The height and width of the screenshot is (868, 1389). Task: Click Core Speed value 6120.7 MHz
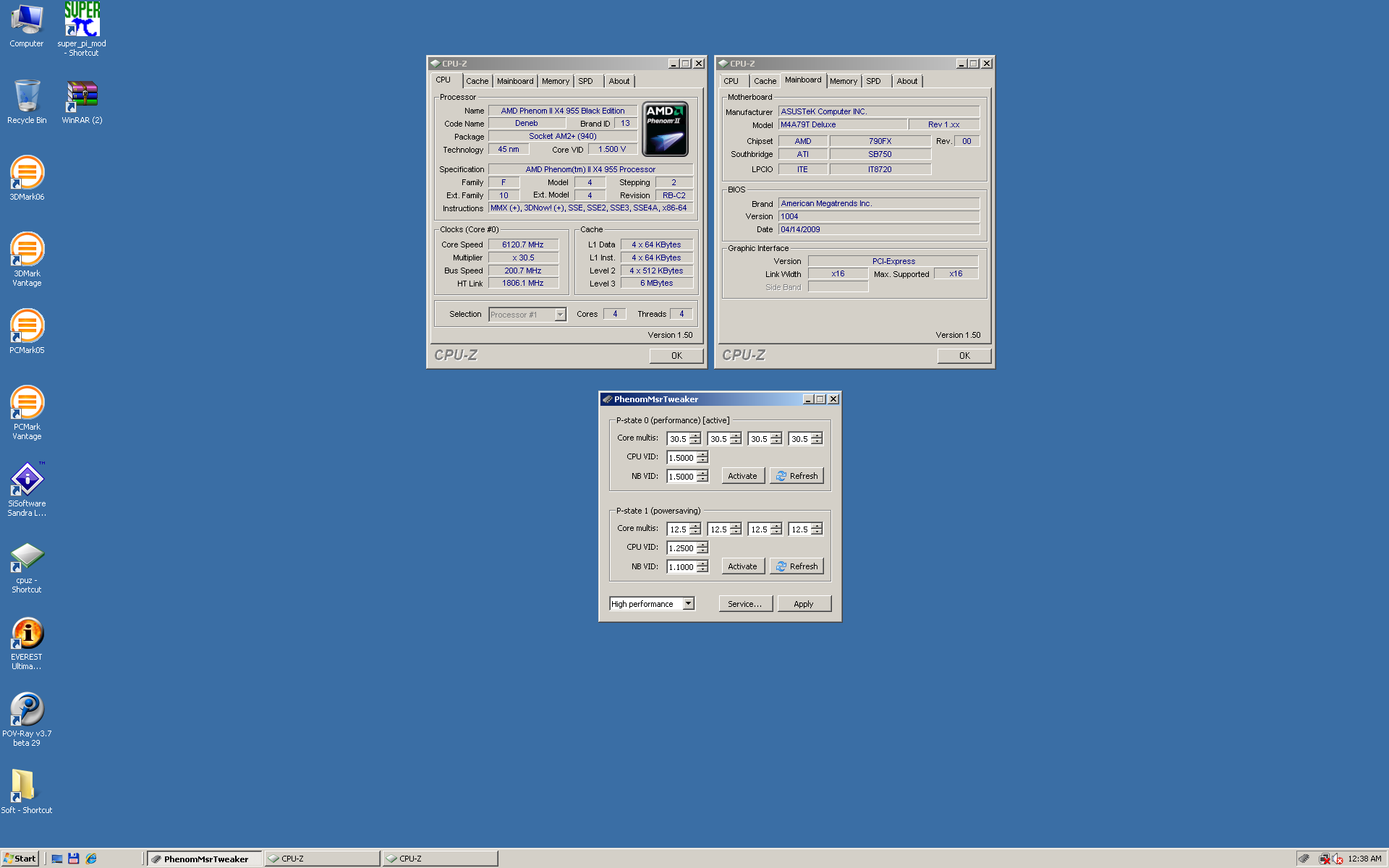[x=523, y=244]
